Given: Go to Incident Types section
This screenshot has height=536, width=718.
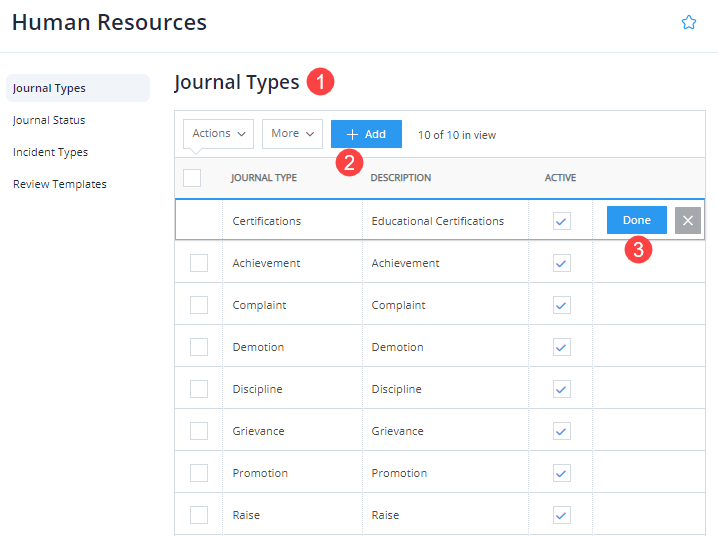Looking at the screenshot, I should pos(50,152).
